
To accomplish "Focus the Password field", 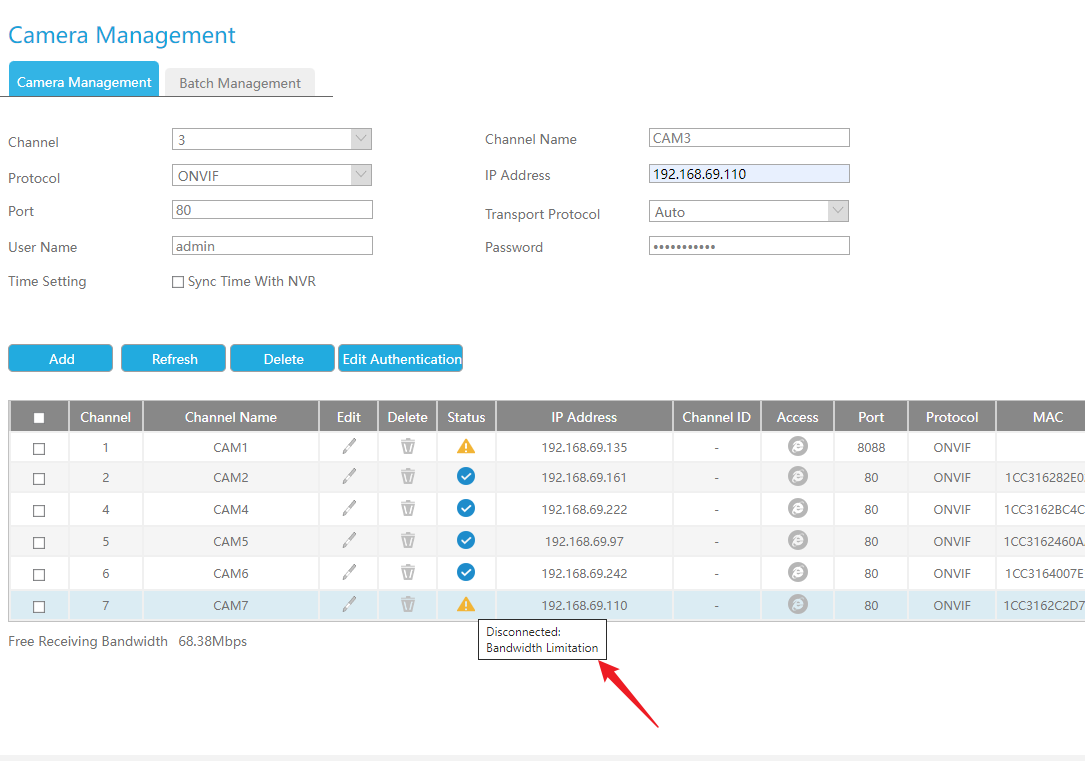I will pos(749,246).
